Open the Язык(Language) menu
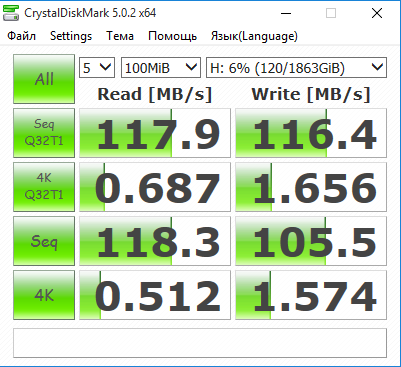 tap(254, 36)
